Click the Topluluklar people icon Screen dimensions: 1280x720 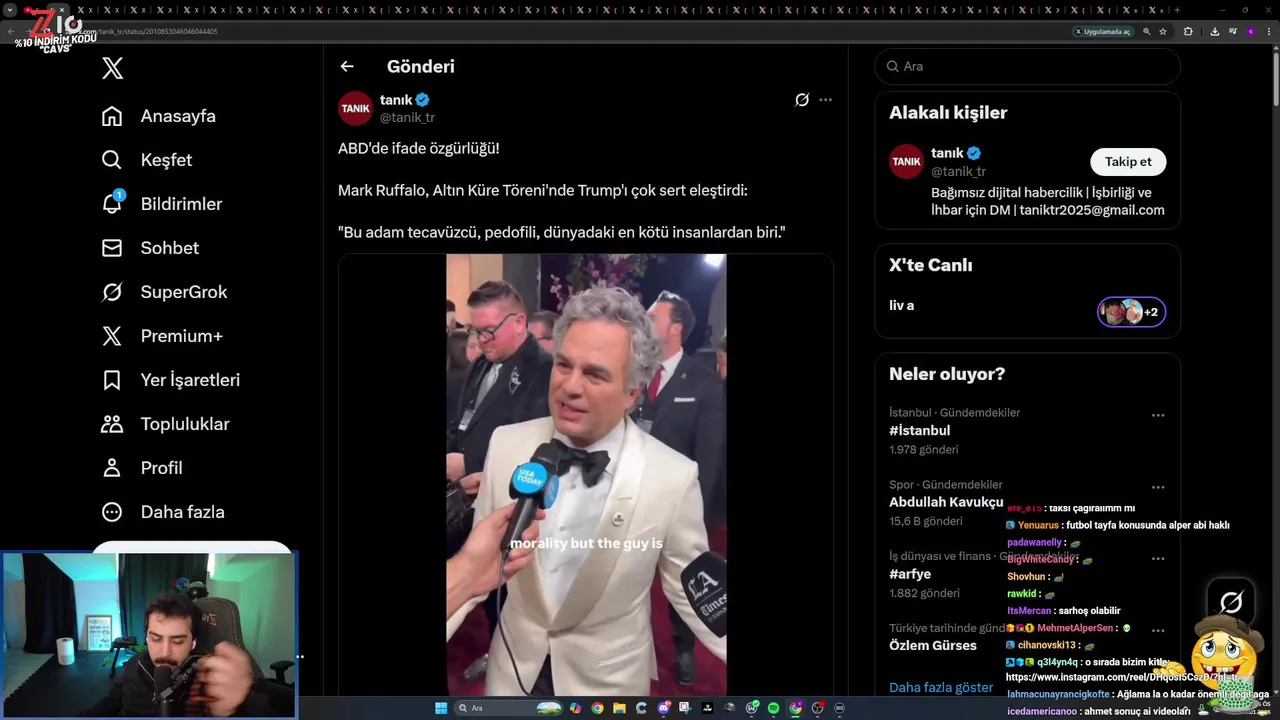112,424
